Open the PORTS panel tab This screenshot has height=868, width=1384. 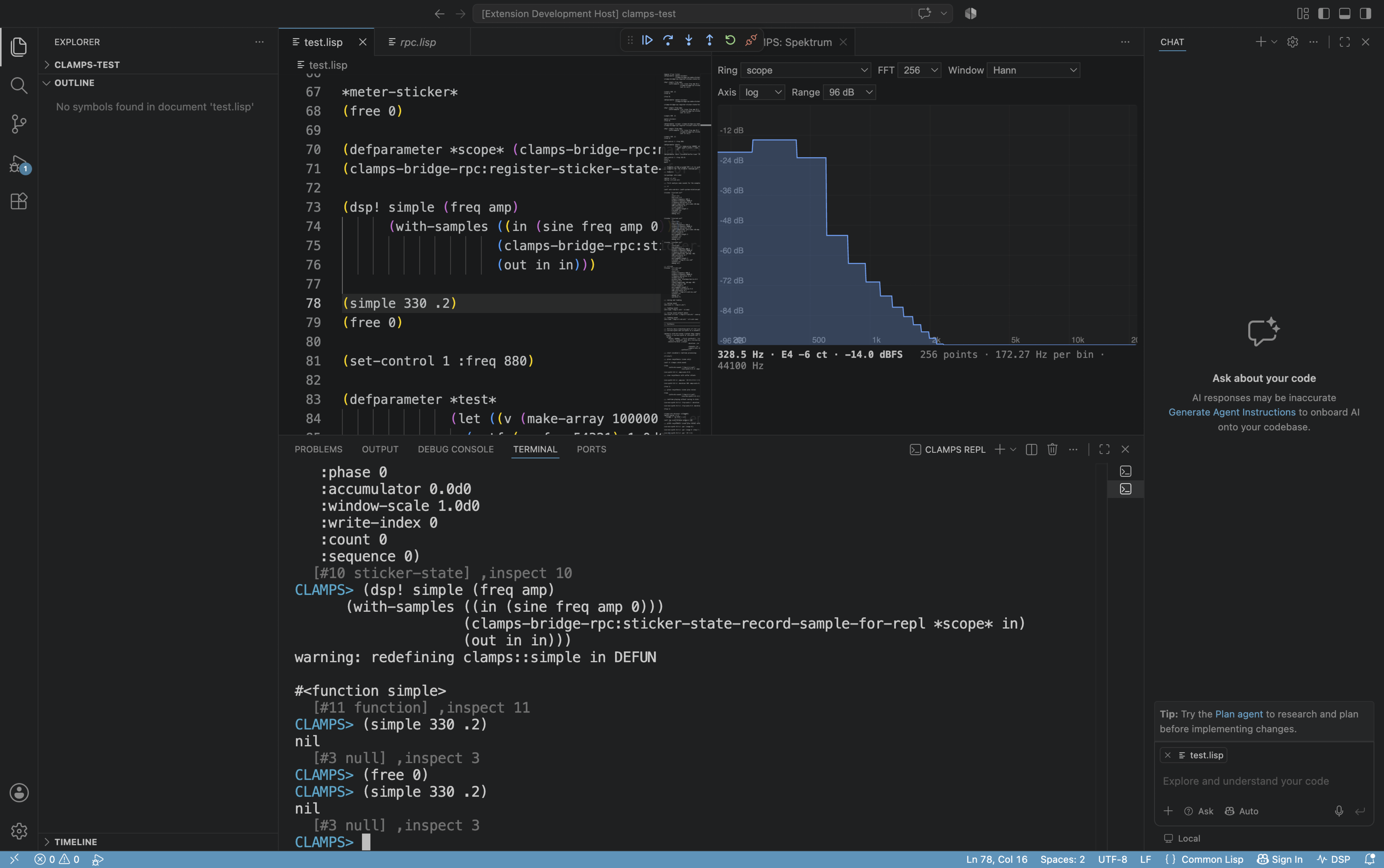(591, 450)
